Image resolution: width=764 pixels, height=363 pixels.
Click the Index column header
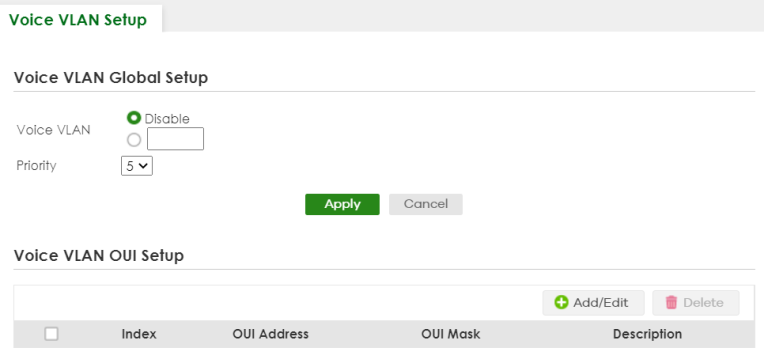point(139,334)
